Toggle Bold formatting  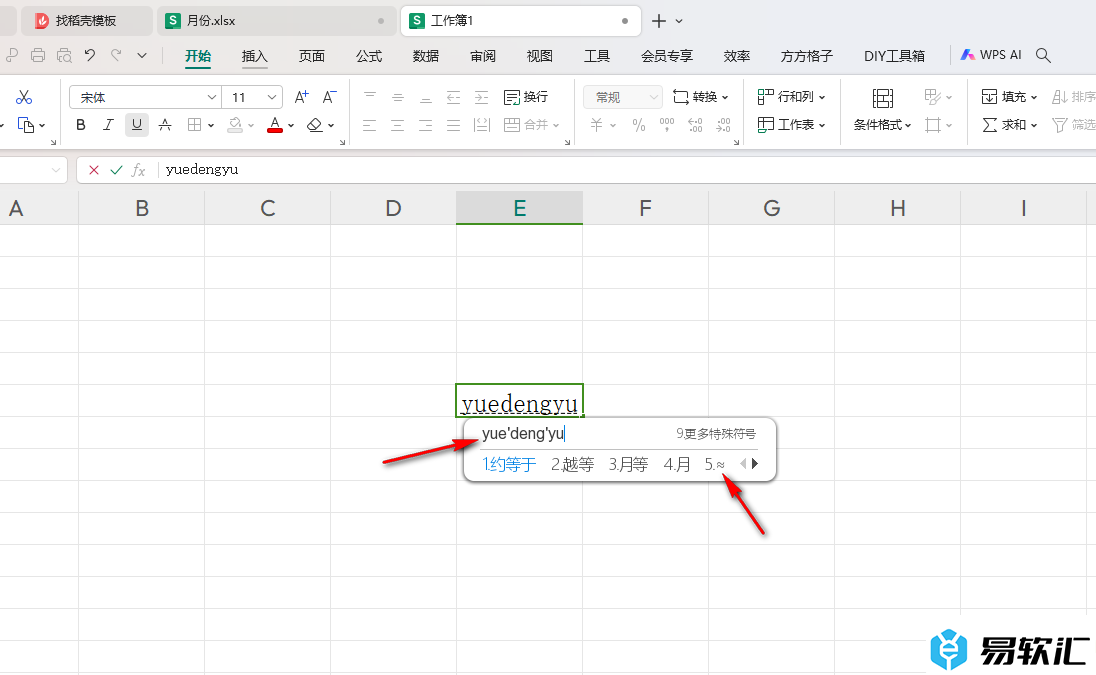click(81, 125)
